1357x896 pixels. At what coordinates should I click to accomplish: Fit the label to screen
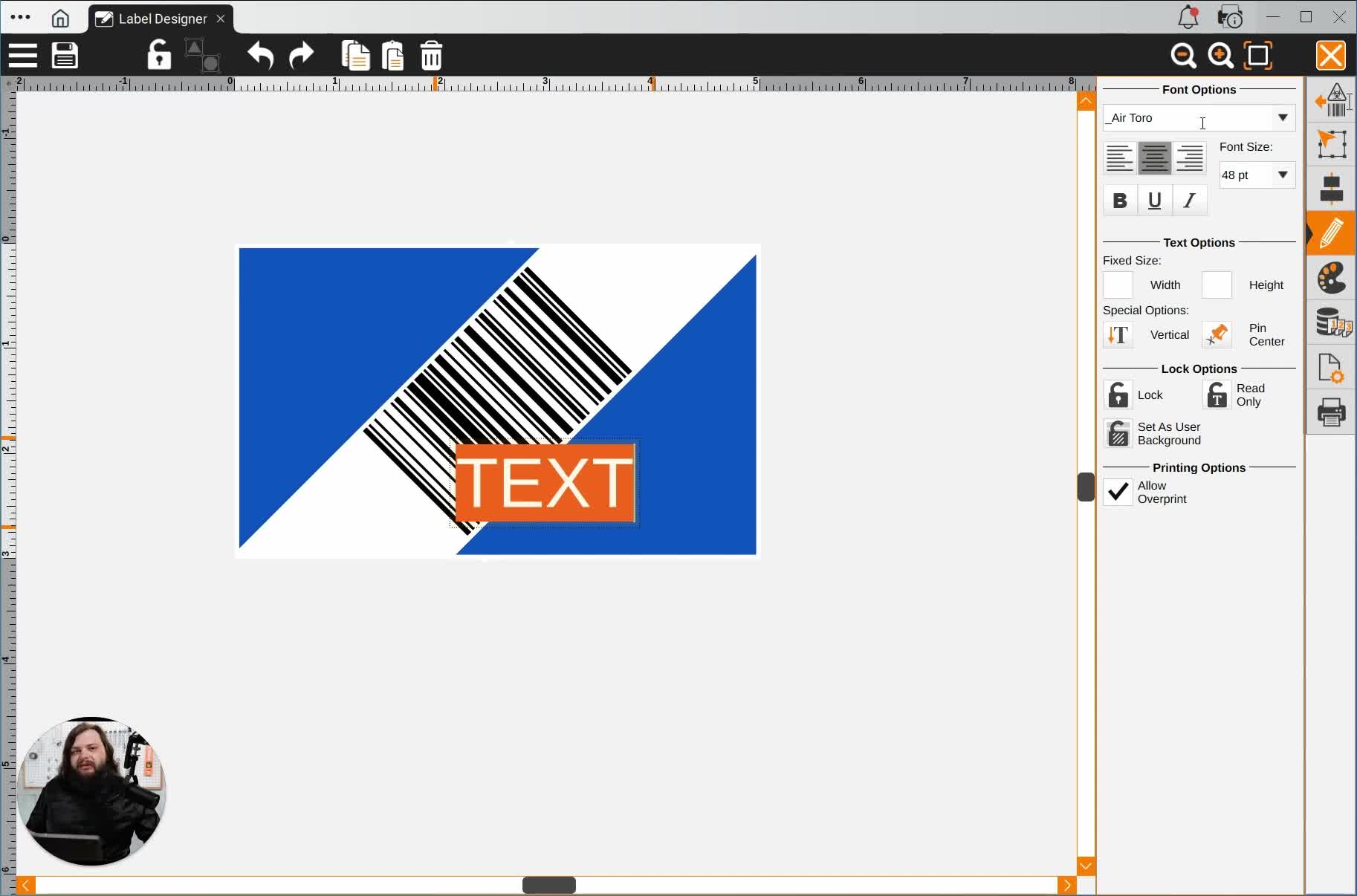pos(1258,56)
